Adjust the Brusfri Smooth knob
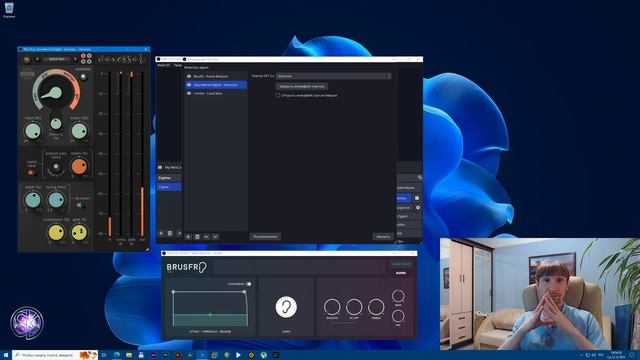The height and width of the screenshot is (360, 640). 332,307
